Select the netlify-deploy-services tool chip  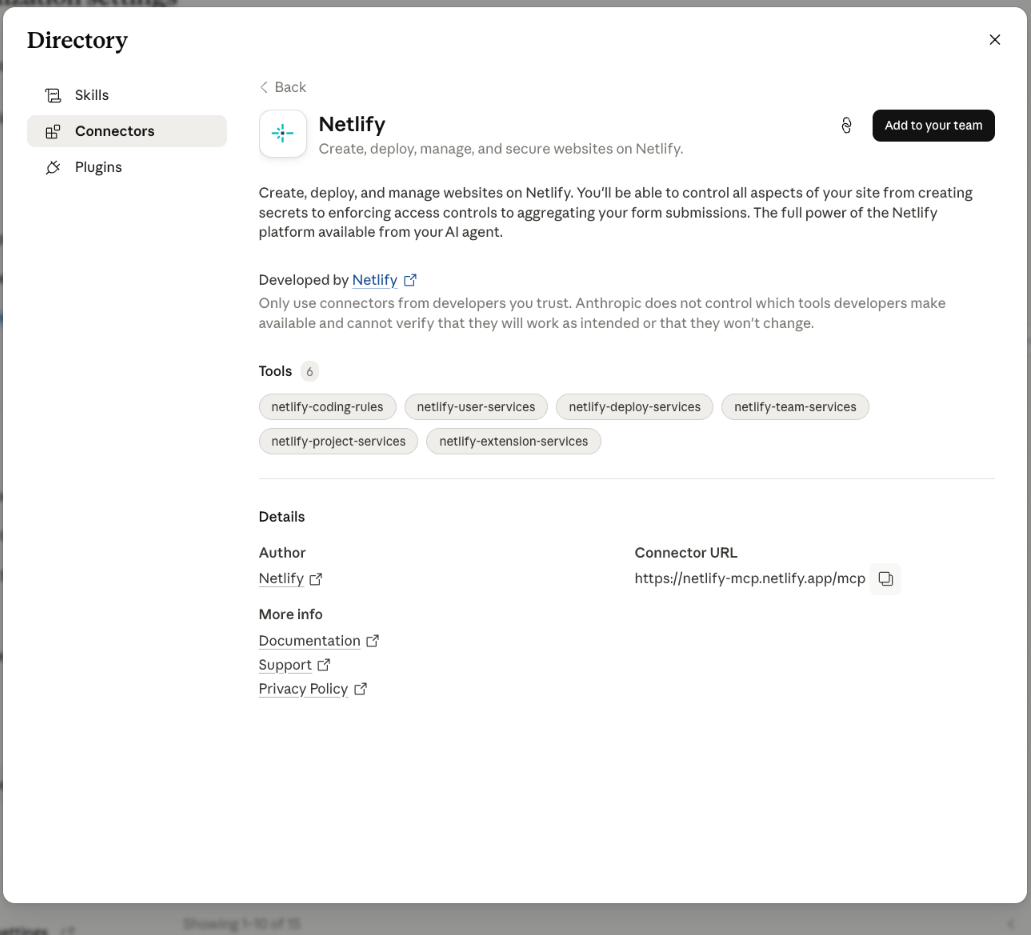tap(635, 407)
